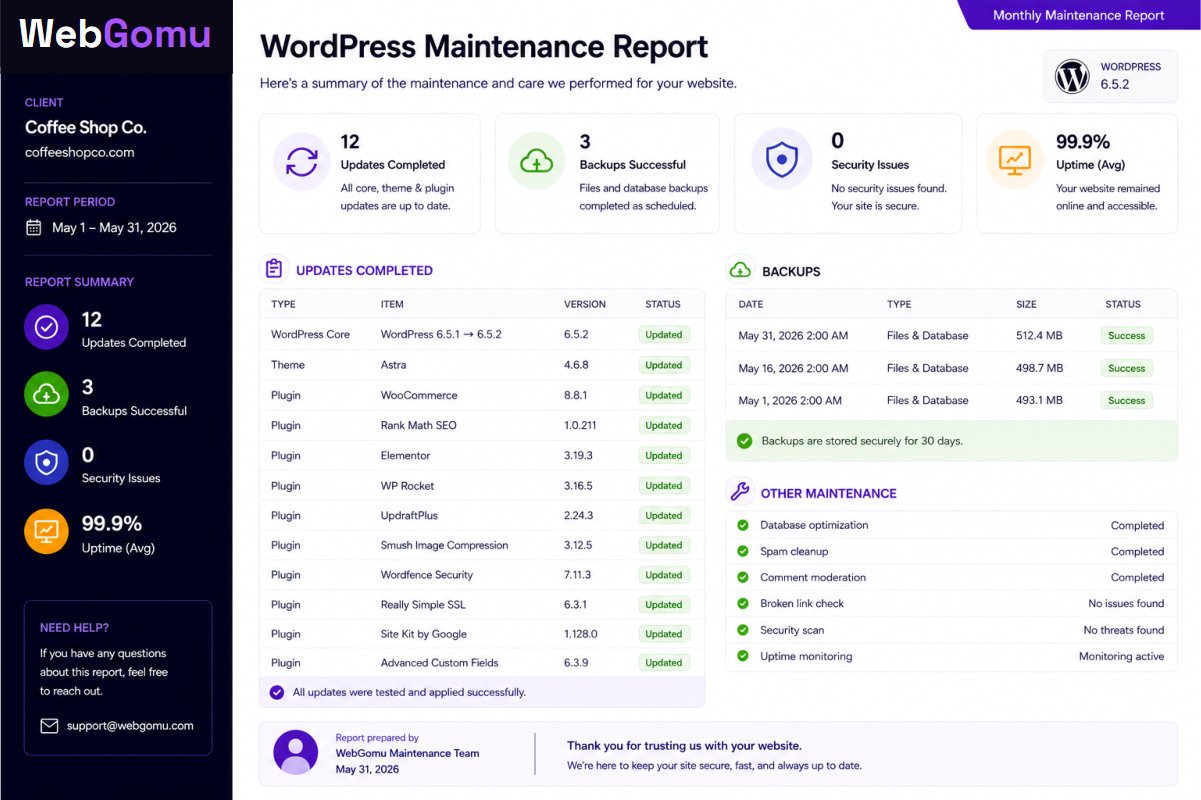1201x800 pixels.
Task: Click the Site Kit by Google plugin name
Action: (x=424, y=634)
